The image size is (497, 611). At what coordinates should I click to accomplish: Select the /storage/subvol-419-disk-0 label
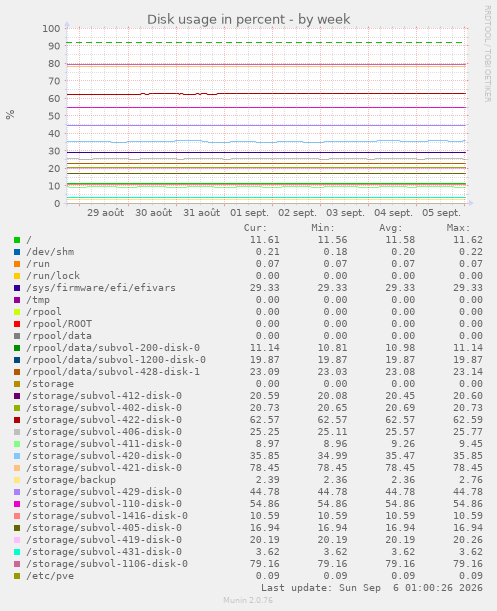[x=104, y=540]
